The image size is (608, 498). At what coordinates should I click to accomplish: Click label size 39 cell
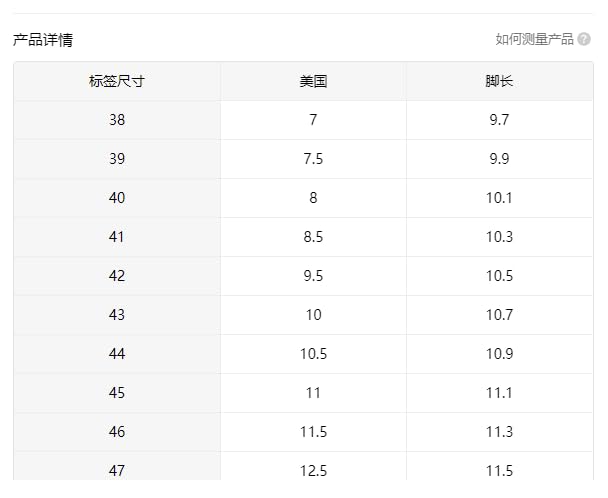117,159
